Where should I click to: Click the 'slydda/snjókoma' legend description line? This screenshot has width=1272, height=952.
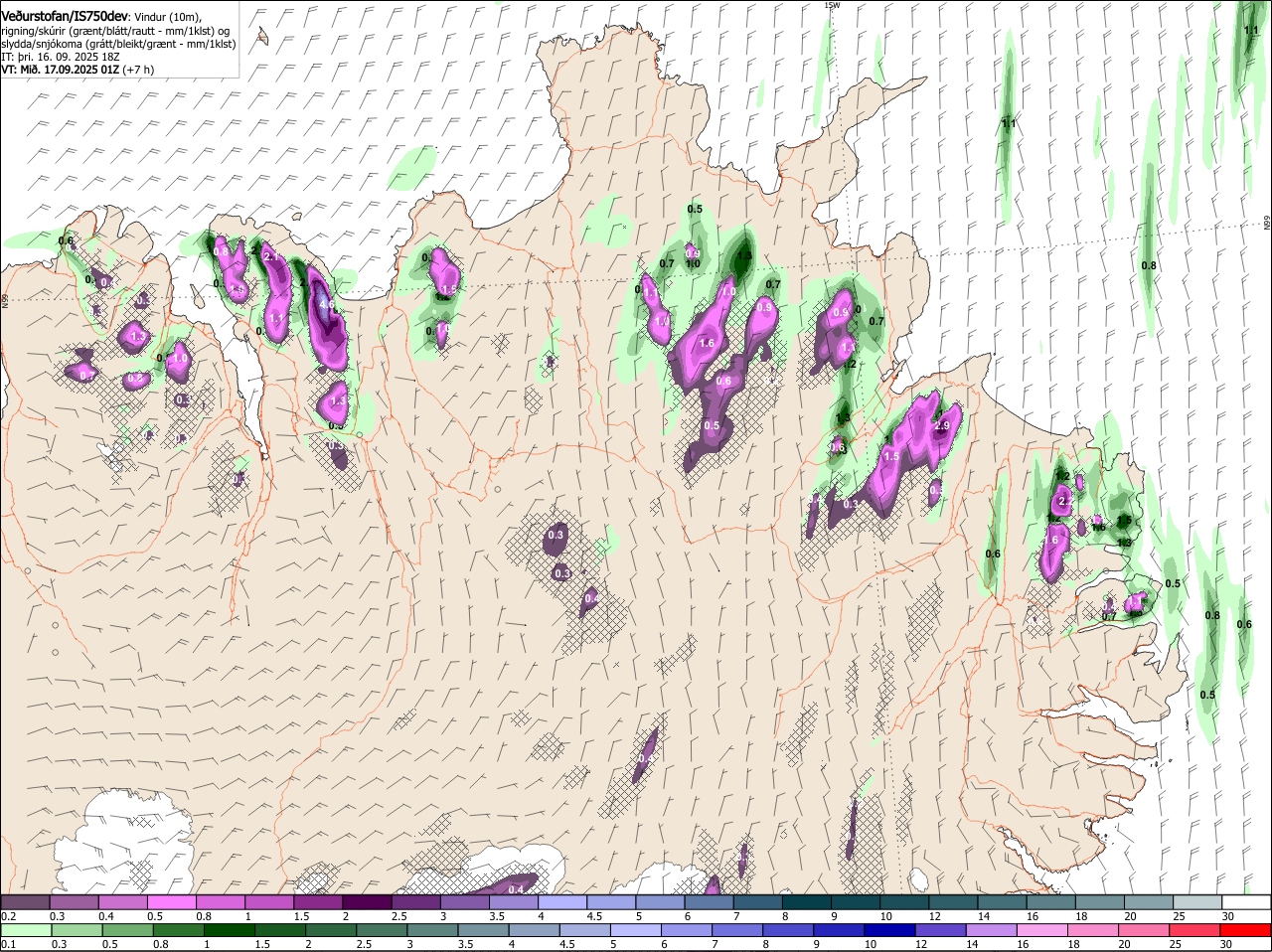(x=118, y=44)
